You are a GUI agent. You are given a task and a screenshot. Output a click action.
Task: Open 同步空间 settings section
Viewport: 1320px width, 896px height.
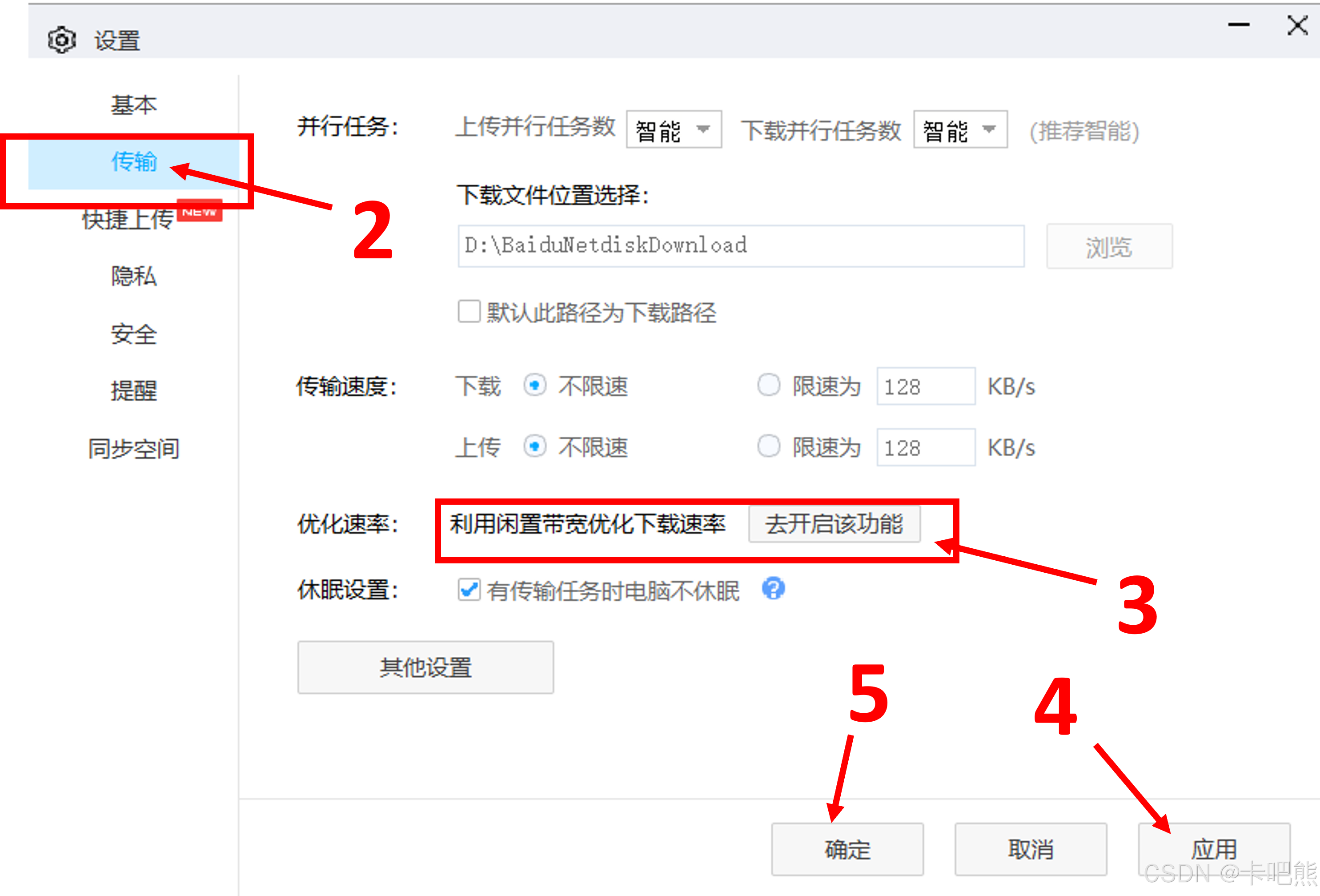click(133, 449)
